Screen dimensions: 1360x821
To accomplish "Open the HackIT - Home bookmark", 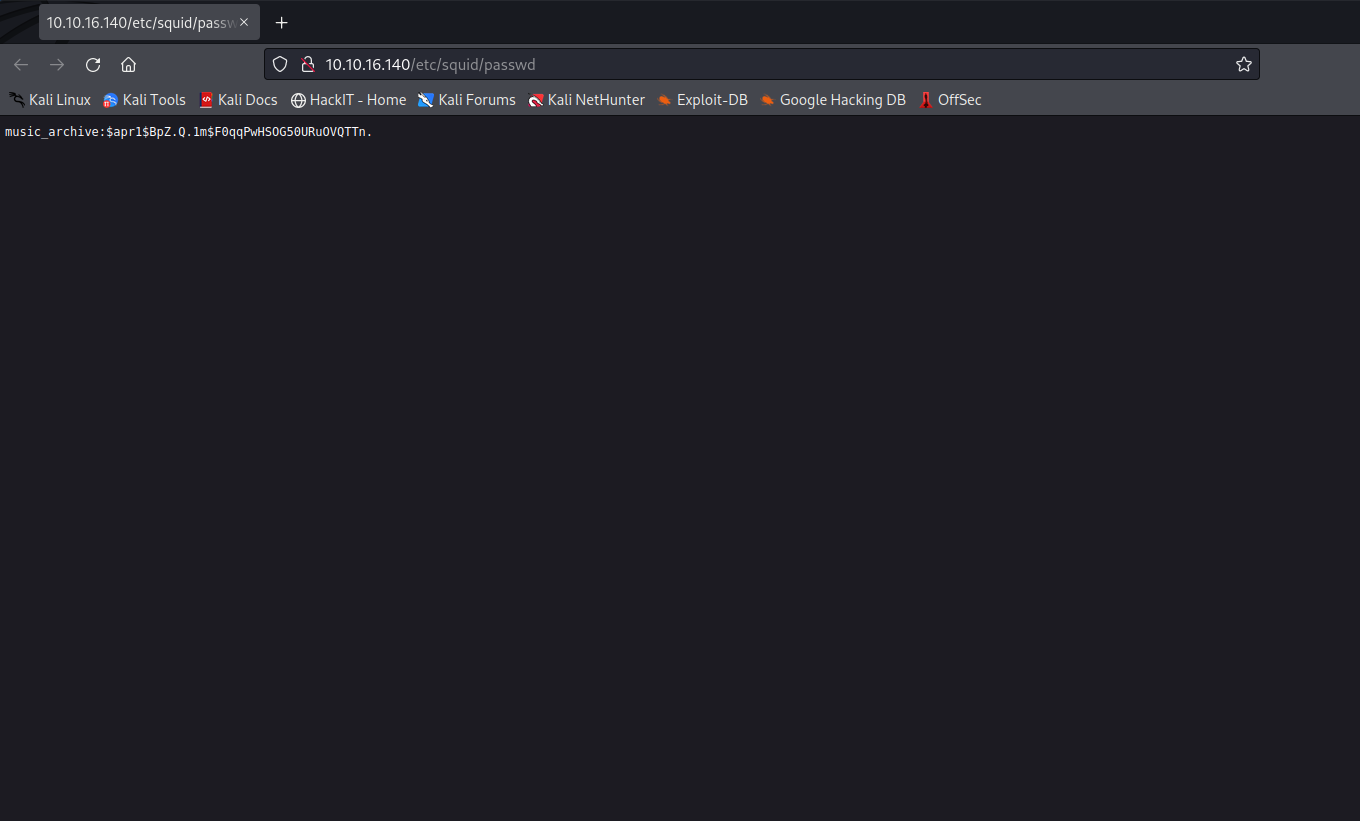I will (x=348, y=100).
